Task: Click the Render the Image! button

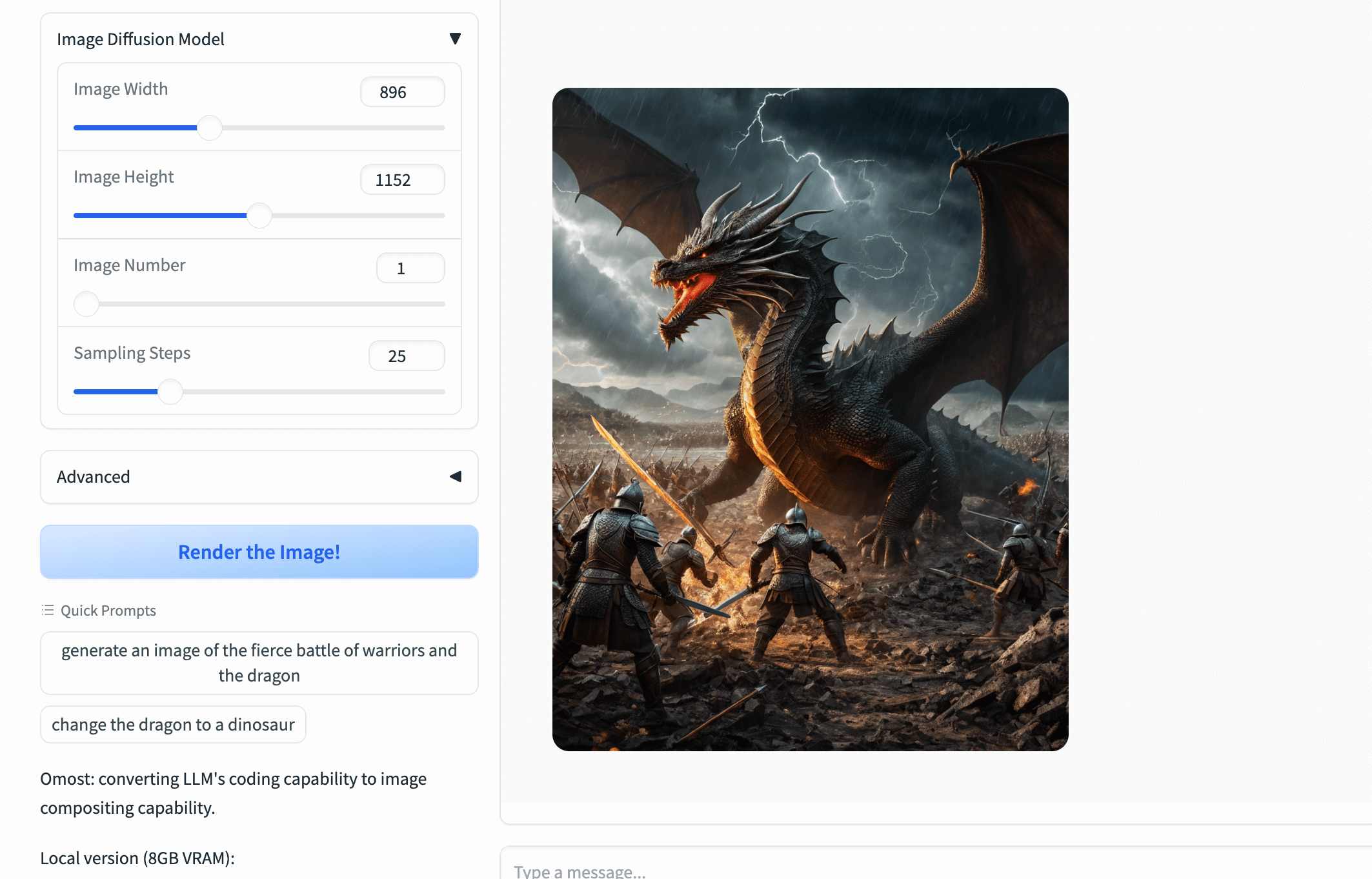Action: pyautogui.click(x=259, y=552)
